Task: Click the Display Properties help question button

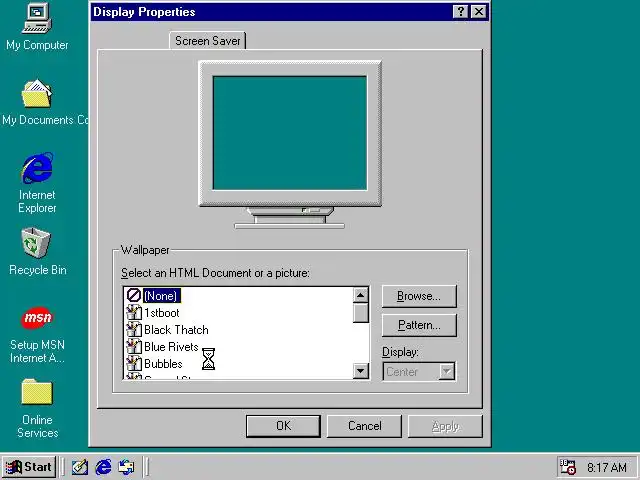Action: [x=460, y=11]
